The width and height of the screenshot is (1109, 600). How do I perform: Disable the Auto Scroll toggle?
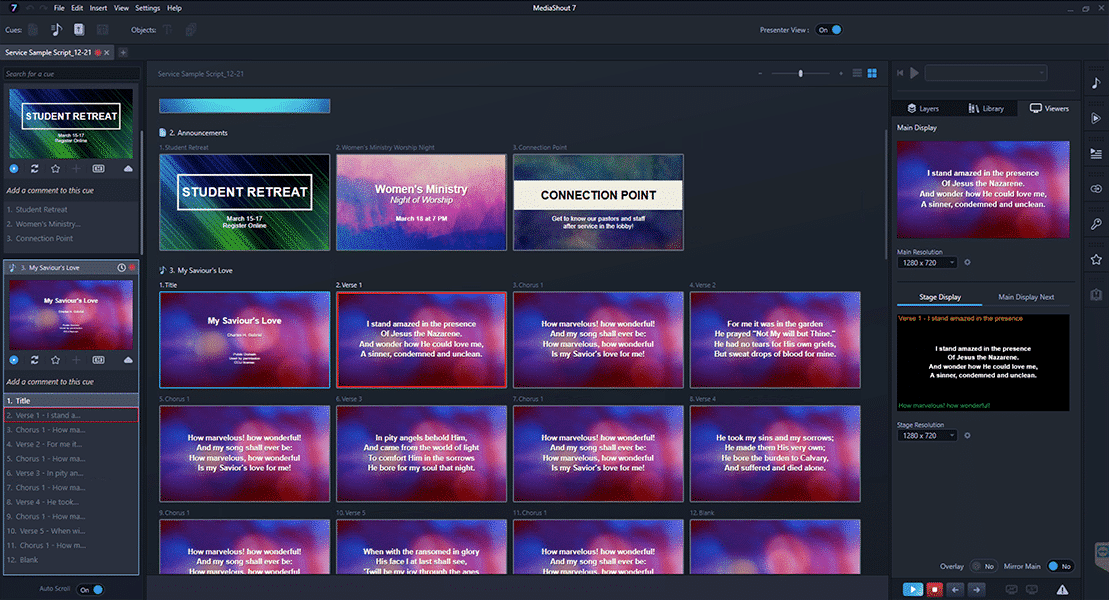click(90, 590)
